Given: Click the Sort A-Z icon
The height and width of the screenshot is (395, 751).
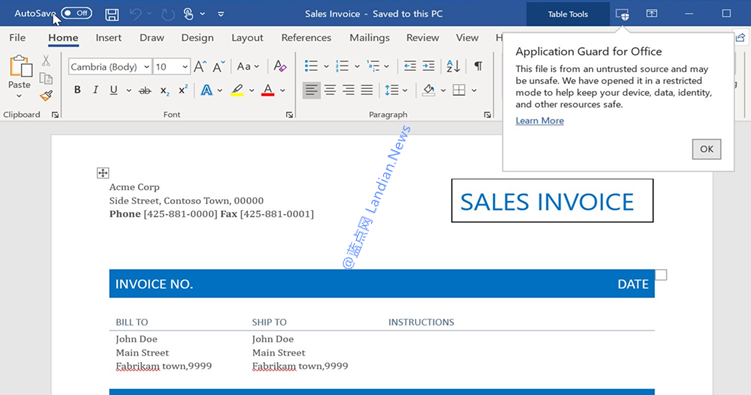Looking at the screenshot, I should pyautogui.click(x=453, y=66).
